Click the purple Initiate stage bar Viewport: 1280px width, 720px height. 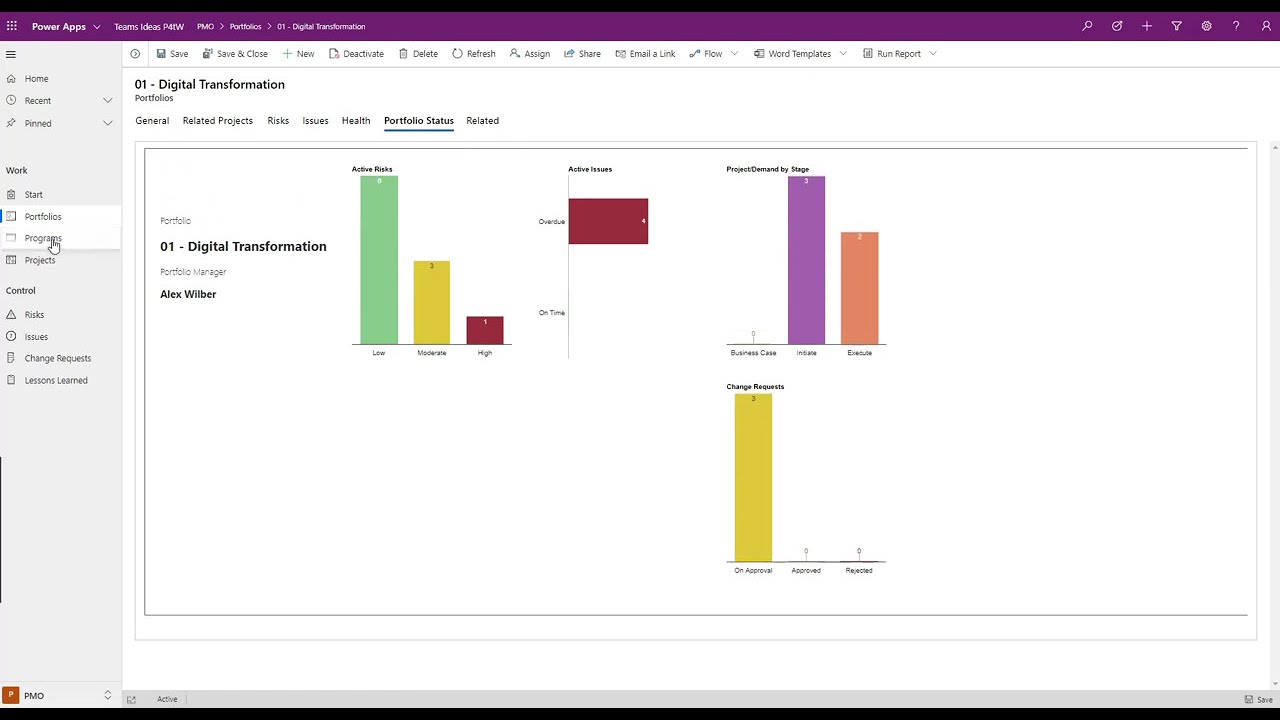[806, 260]
